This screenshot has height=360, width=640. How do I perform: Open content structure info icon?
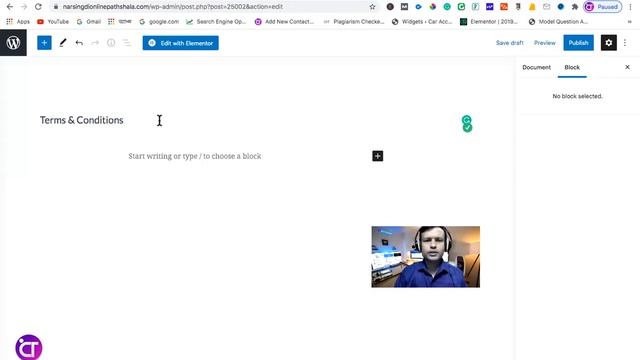click(x=111, y=43)
